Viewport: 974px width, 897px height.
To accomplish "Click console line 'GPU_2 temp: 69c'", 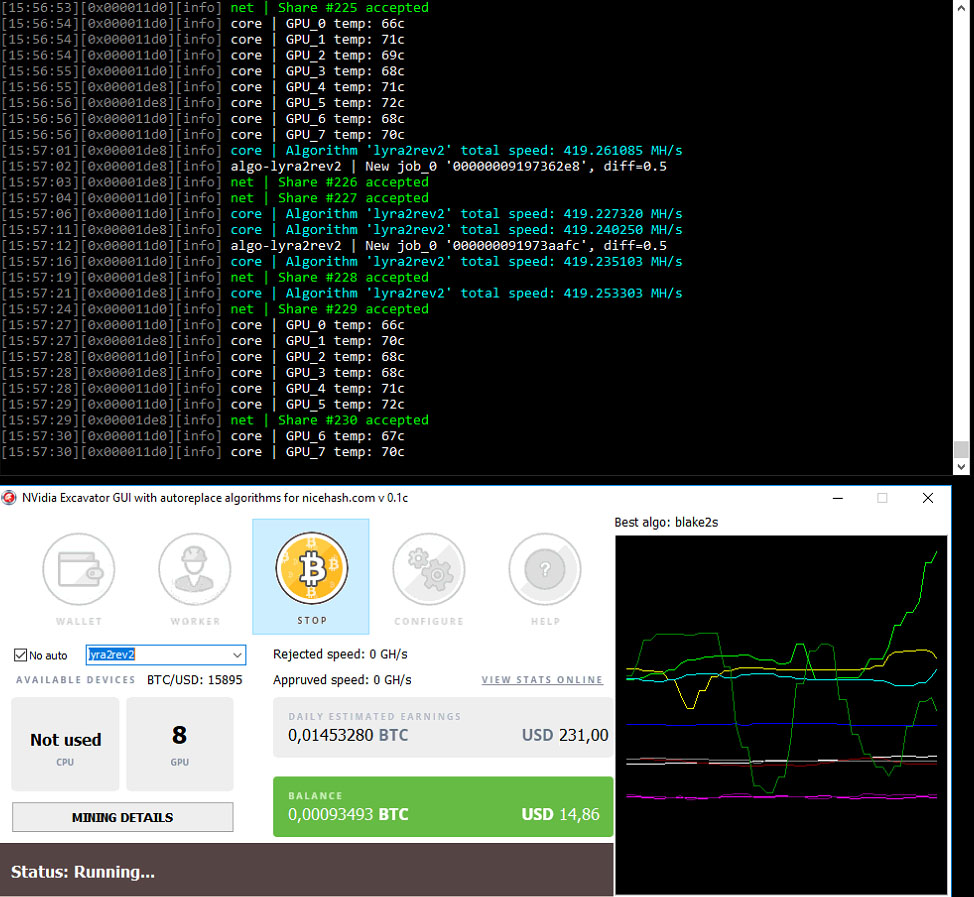I will 203,55.
